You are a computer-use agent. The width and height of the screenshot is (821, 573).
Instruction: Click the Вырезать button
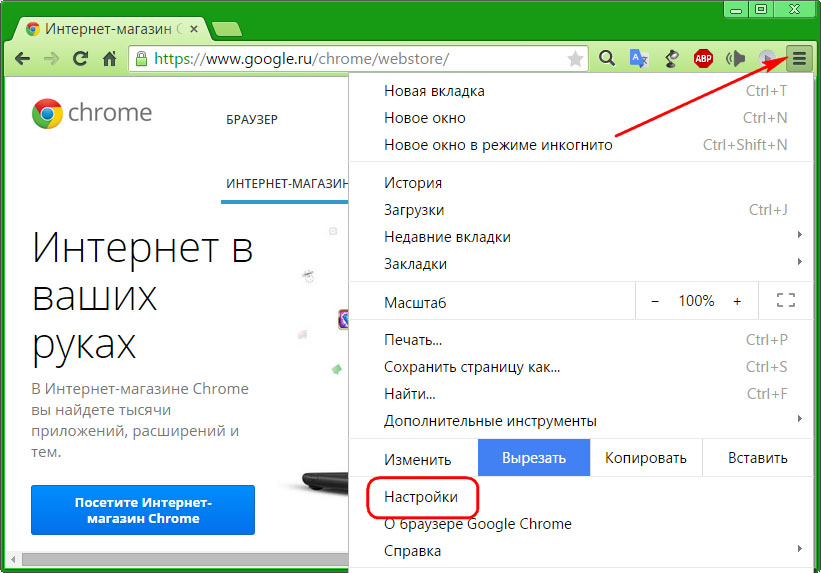coord(534,458)
